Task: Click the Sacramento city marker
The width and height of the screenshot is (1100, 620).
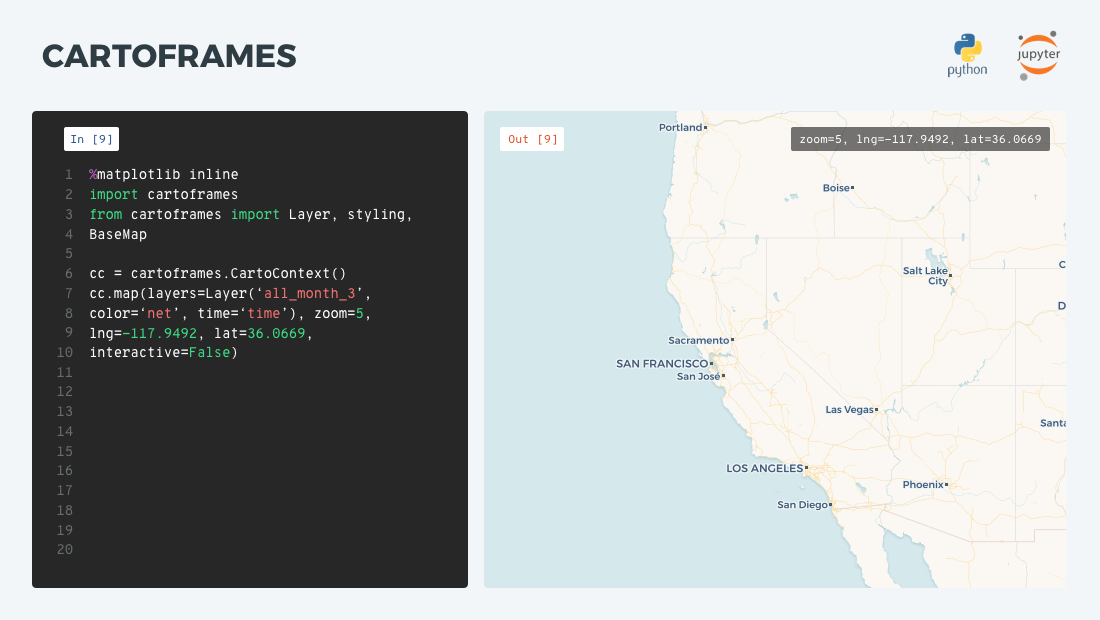Action: tap(732, 340)
